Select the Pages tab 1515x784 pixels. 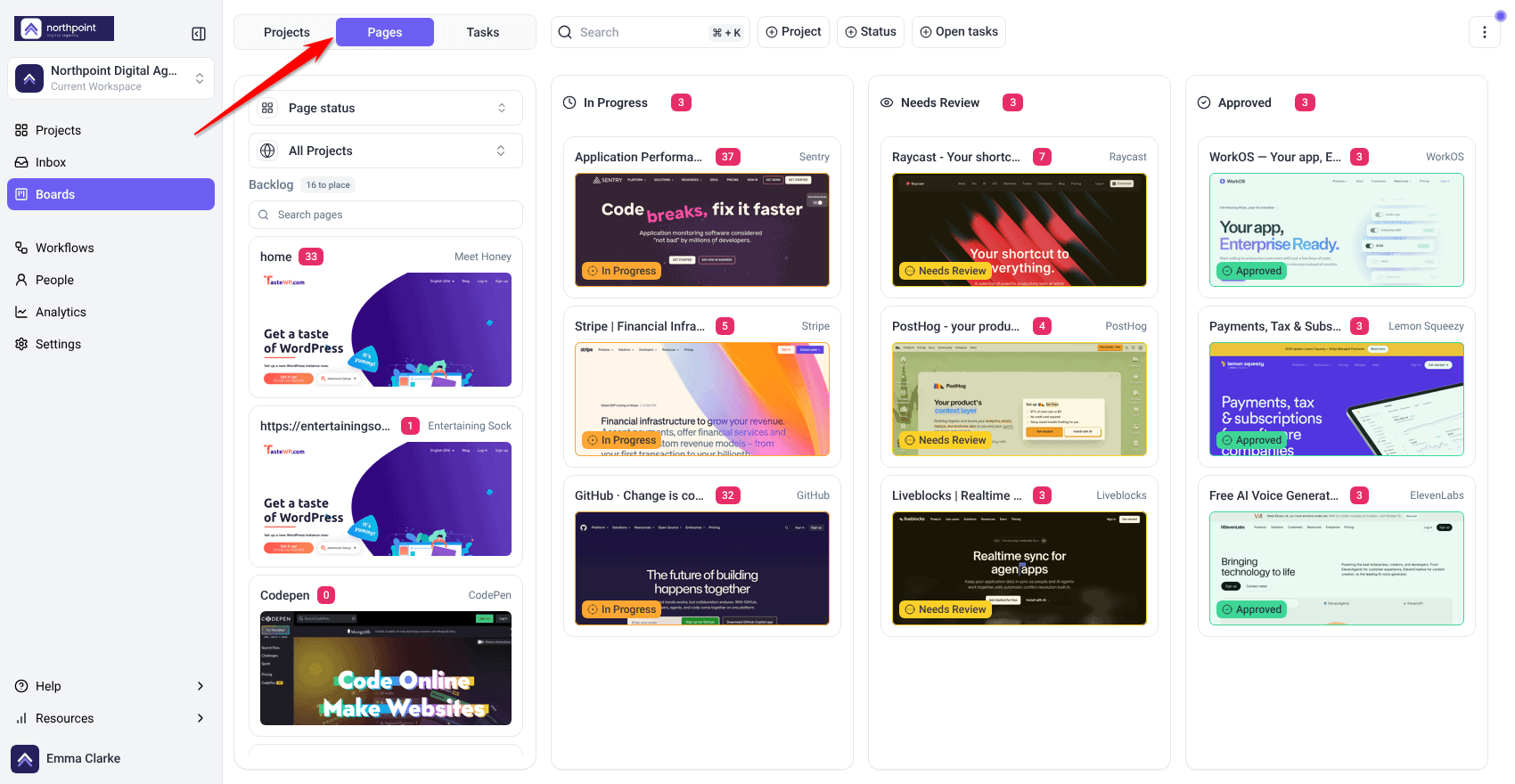point(385,32)
